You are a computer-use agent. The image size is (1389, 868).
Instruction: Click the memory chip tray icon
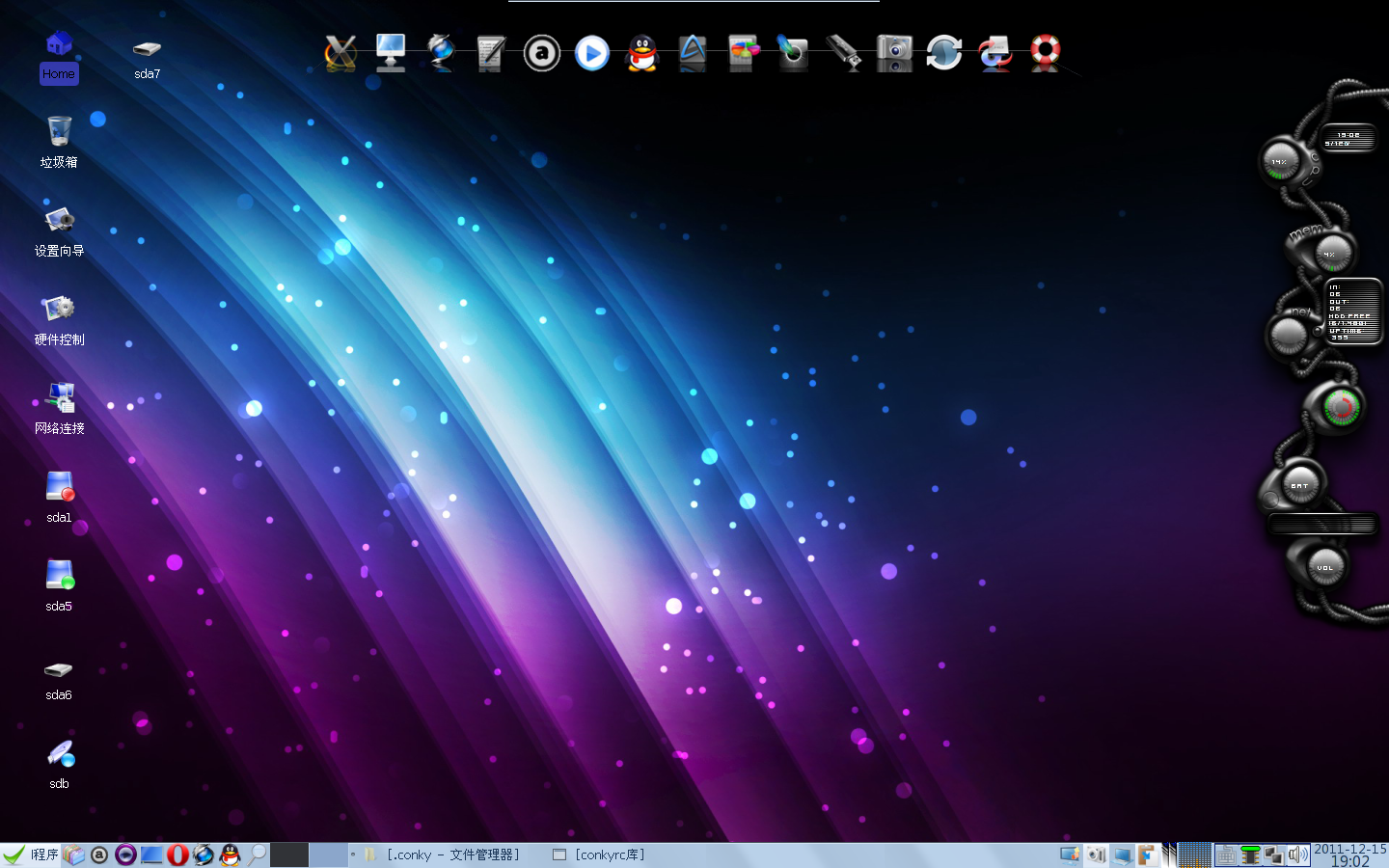click(1250, 854)
